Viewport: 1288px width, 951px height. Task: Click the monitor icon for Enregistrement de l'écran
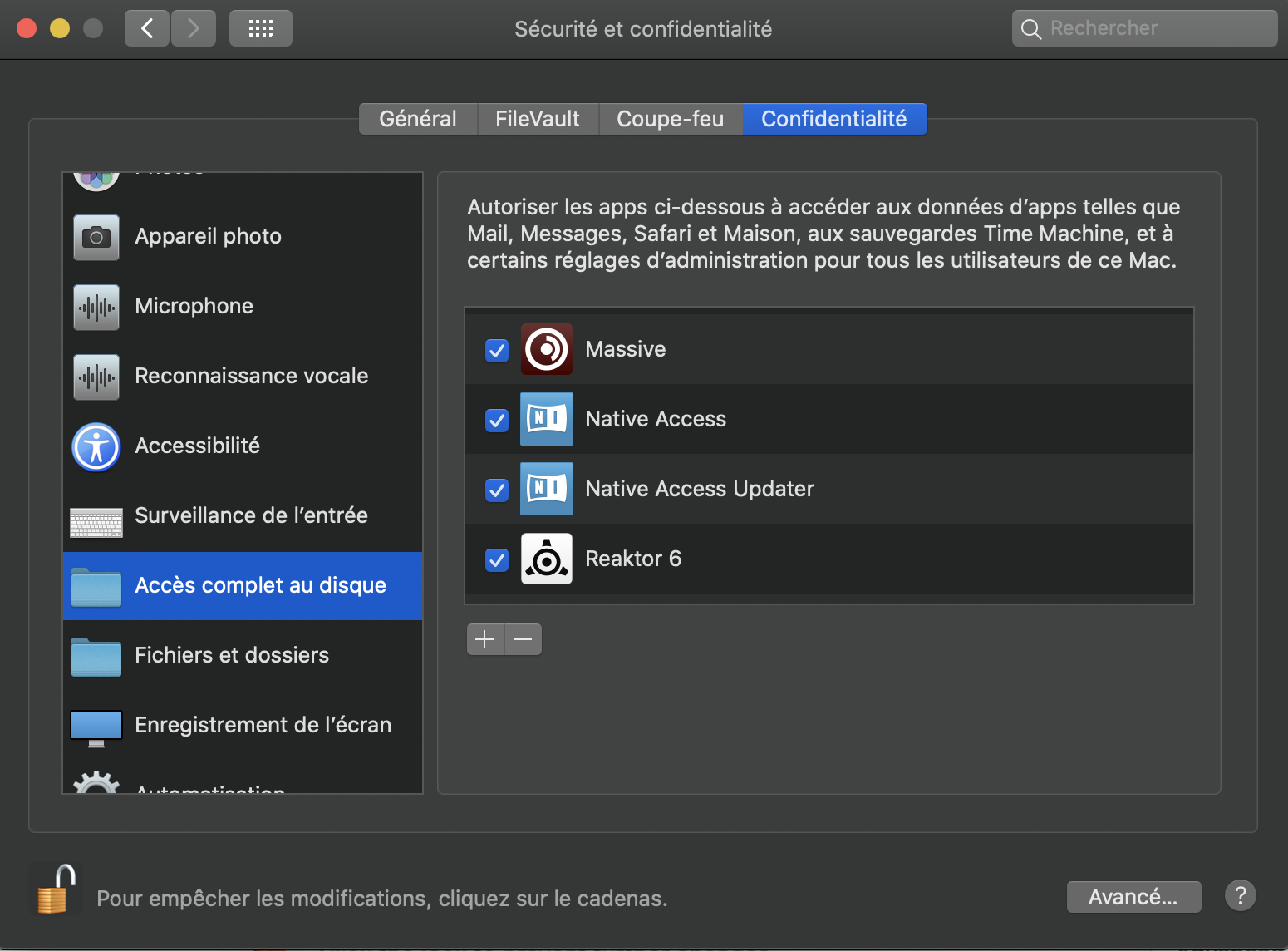pos(96,728)
